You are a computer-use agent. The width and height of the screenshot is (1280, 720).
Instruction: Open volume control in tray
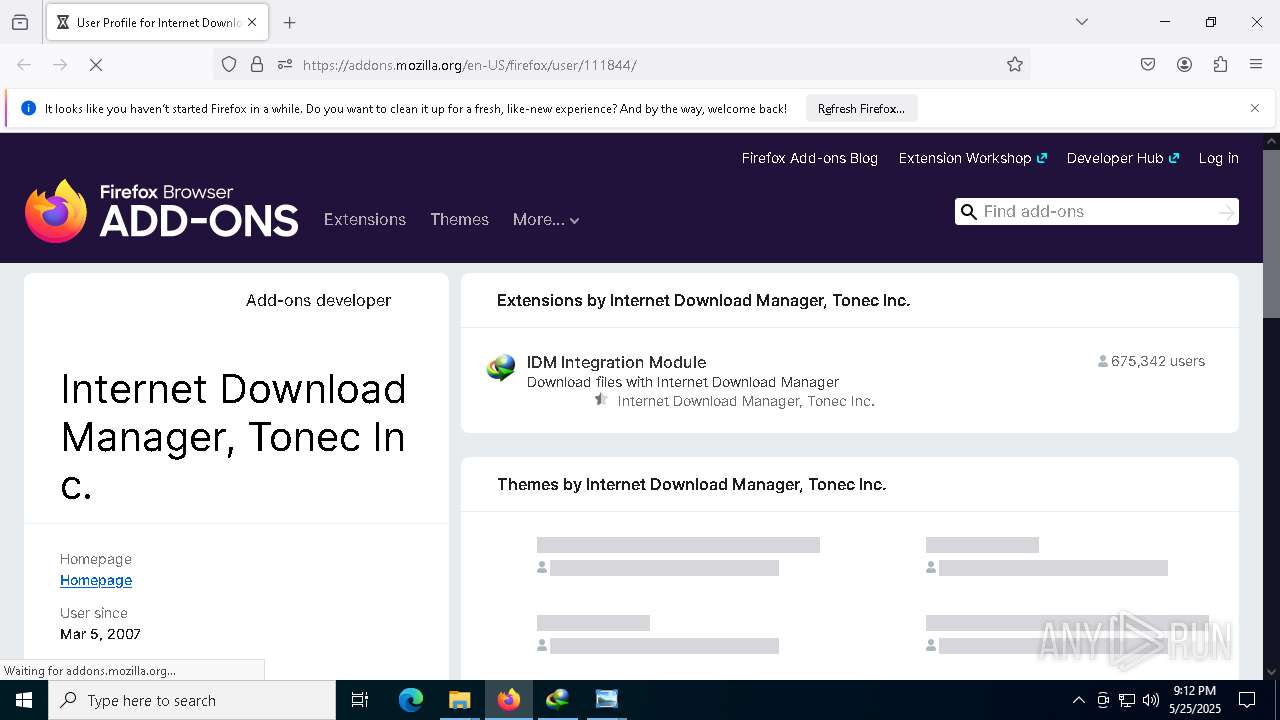coord(1150,700)
